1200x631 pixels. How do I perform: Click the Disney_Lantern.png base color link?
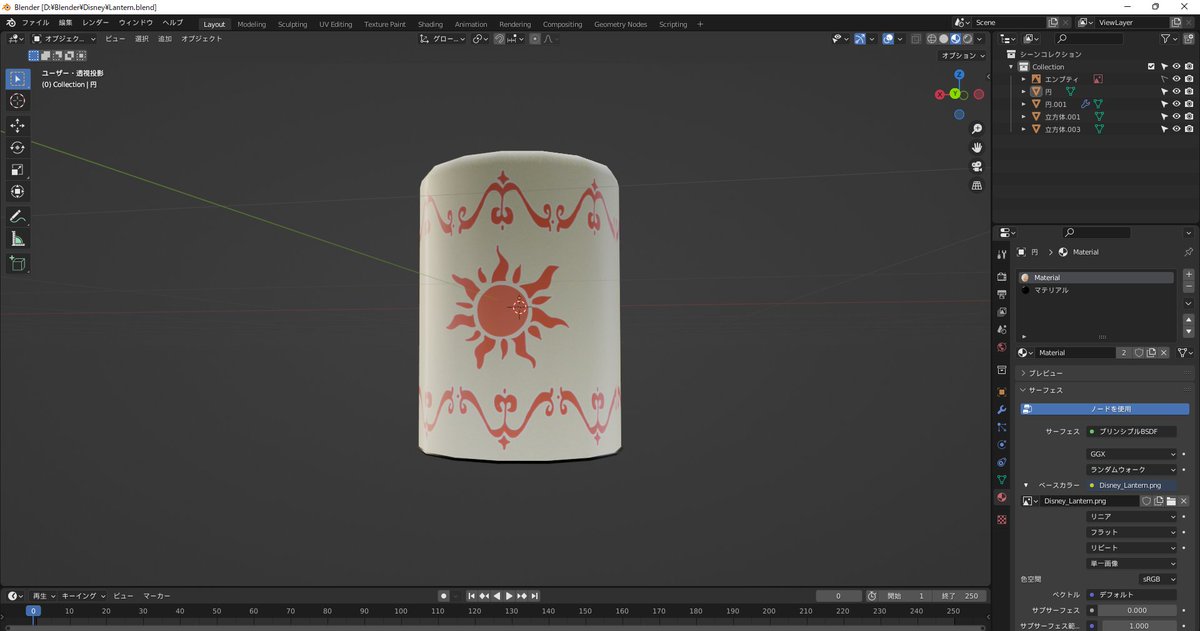coord(1132,485)
